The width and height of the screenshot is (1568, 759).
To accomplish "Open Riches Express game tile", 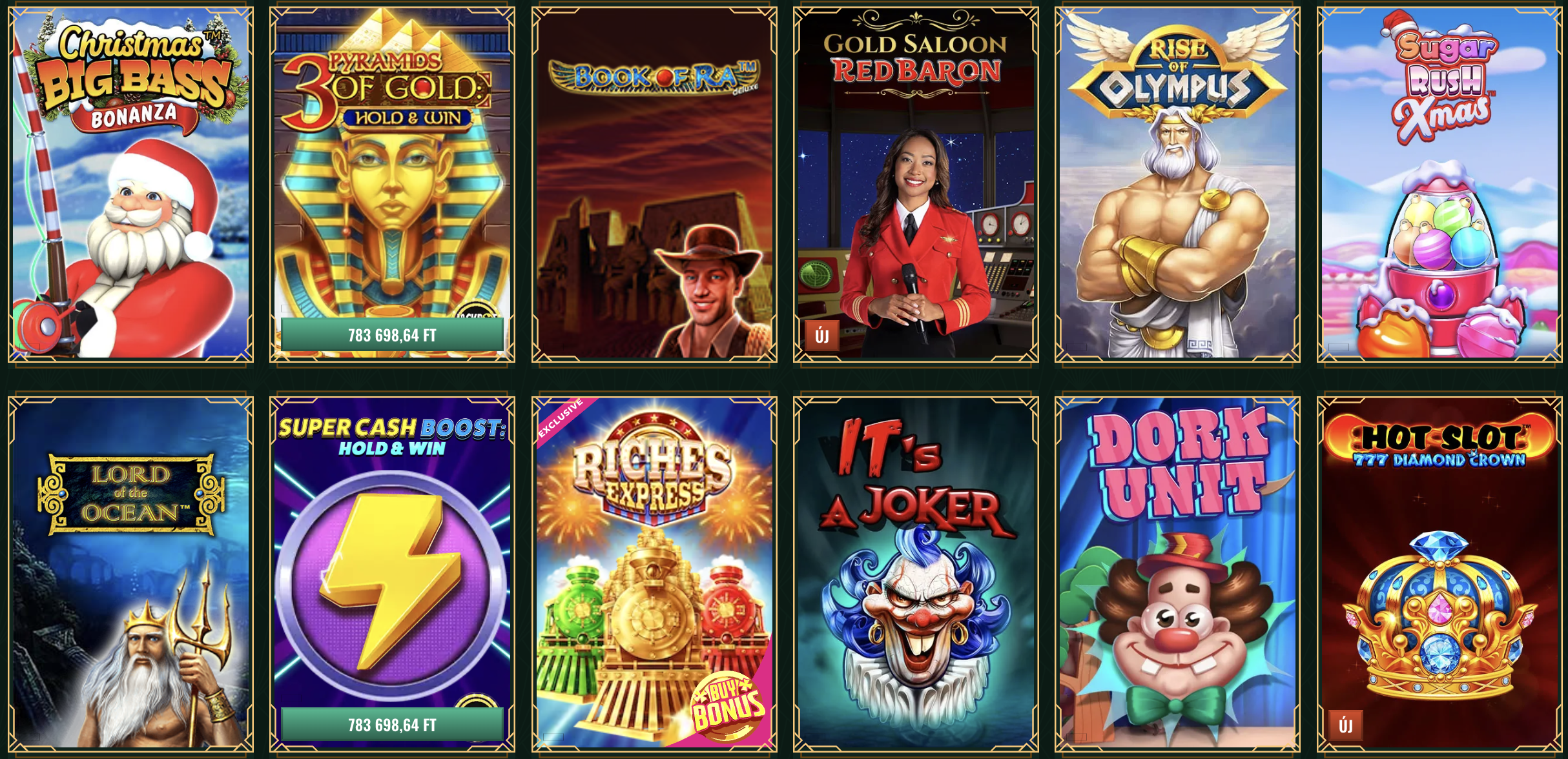I will tap(654, 573).
